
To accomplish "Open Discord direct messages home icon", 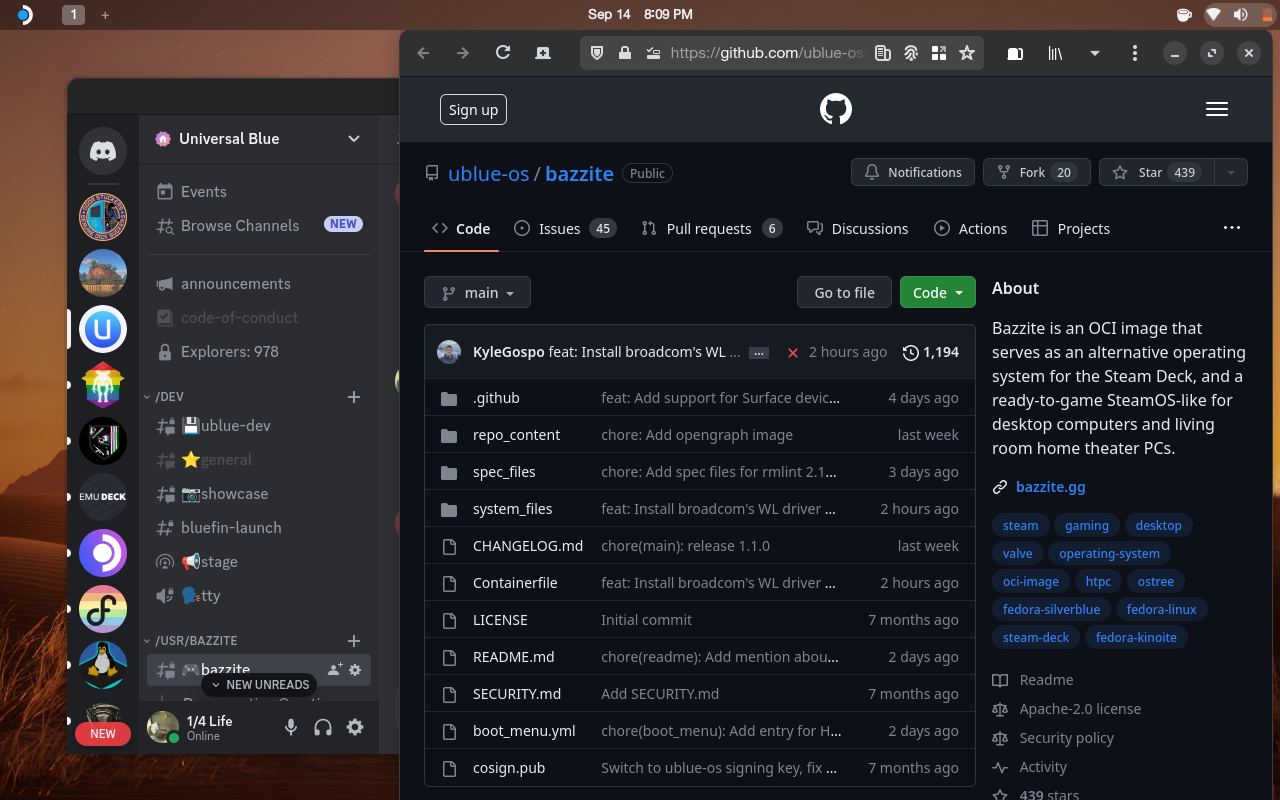I will (103, 152).
